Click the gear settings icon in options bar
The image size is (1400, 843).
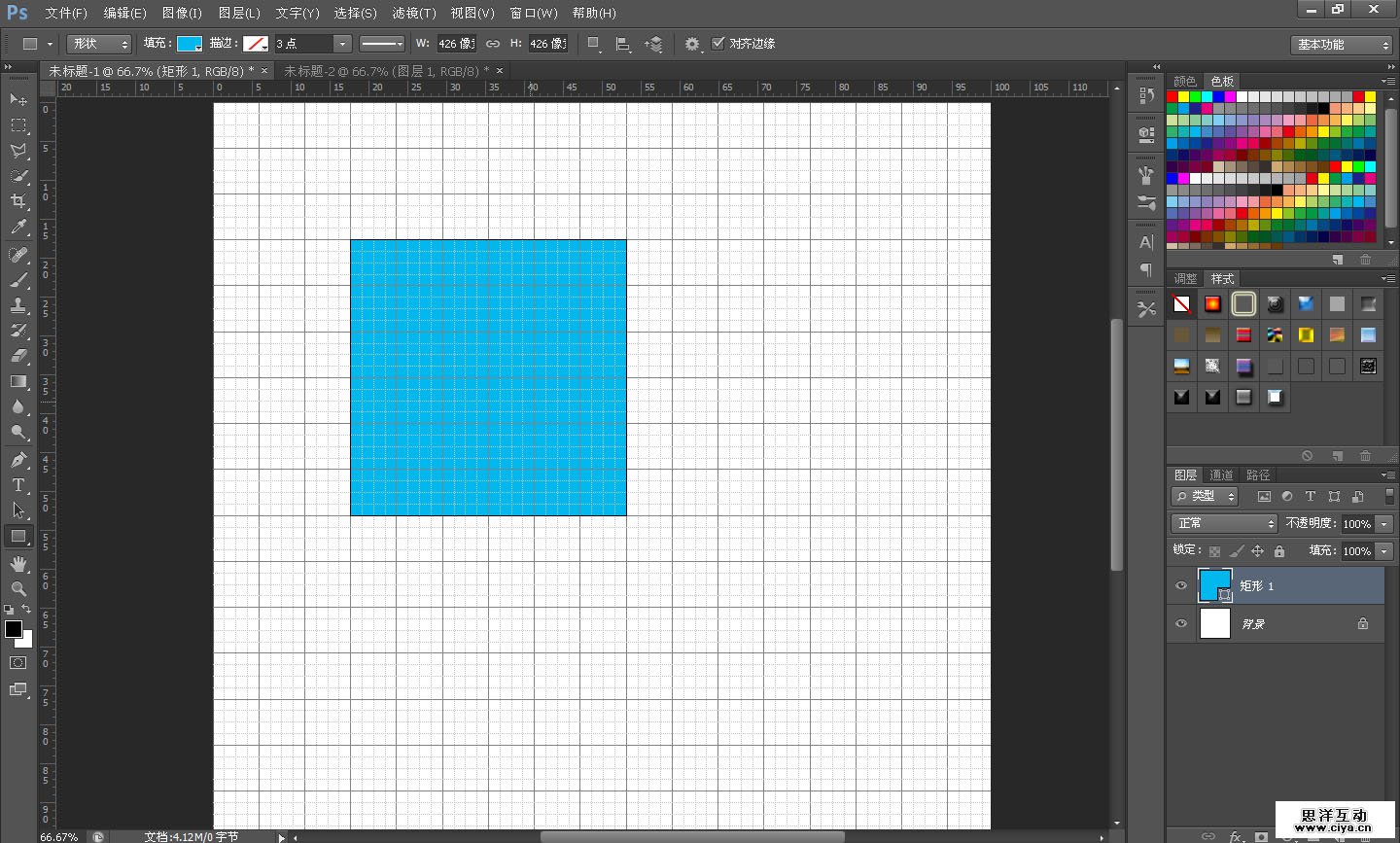click(691, 44)
